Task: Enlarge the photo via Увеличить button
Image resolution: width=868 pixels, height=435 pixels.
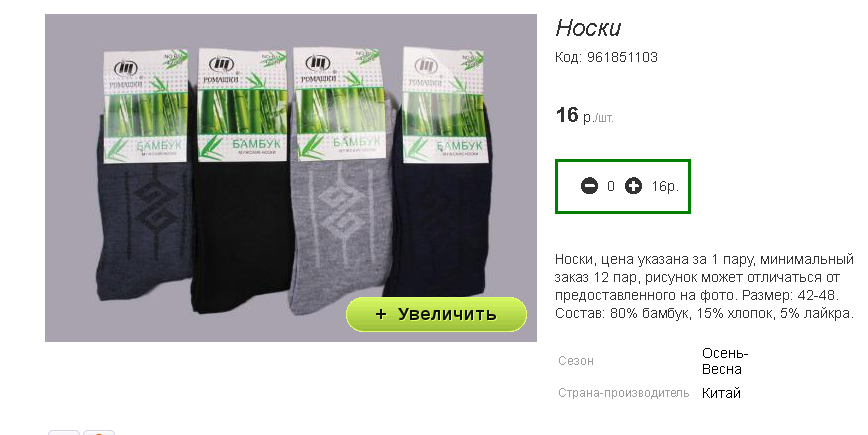Action: [436, 314]
